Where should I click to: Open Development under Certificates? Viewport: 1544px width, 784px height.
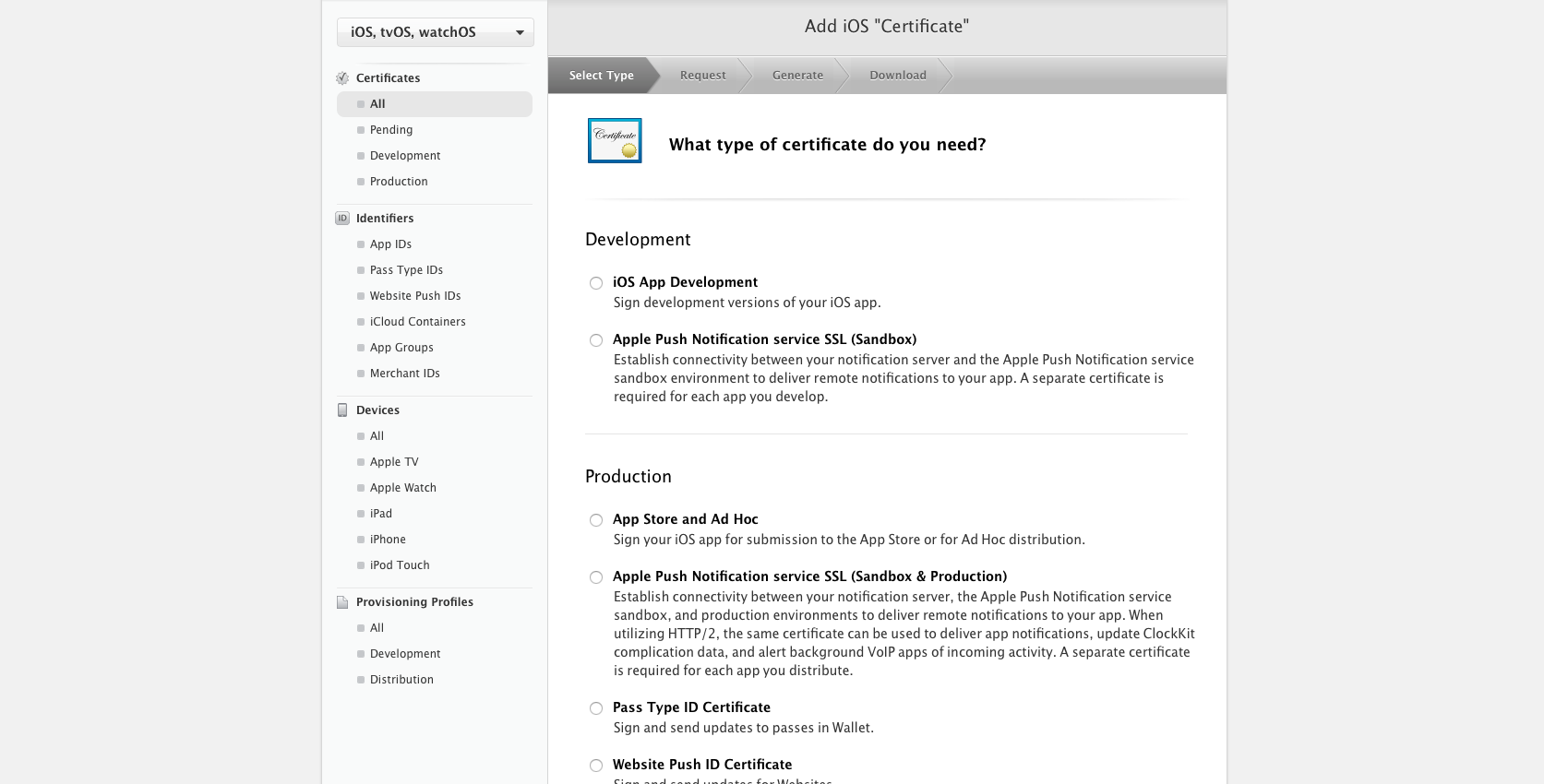tap(405, 156)
